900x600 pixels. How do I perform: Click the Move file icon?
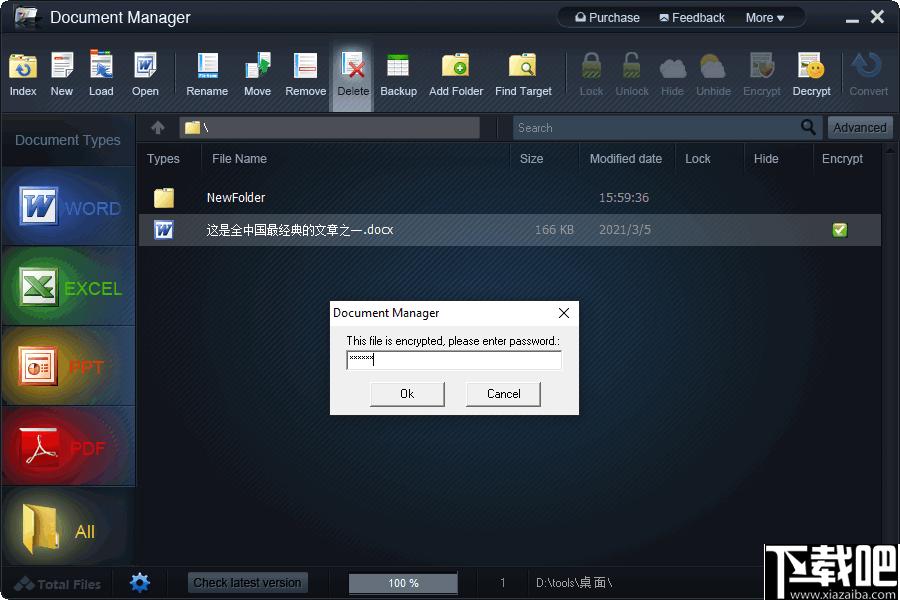pyautogui.click(x=258, y=65)
